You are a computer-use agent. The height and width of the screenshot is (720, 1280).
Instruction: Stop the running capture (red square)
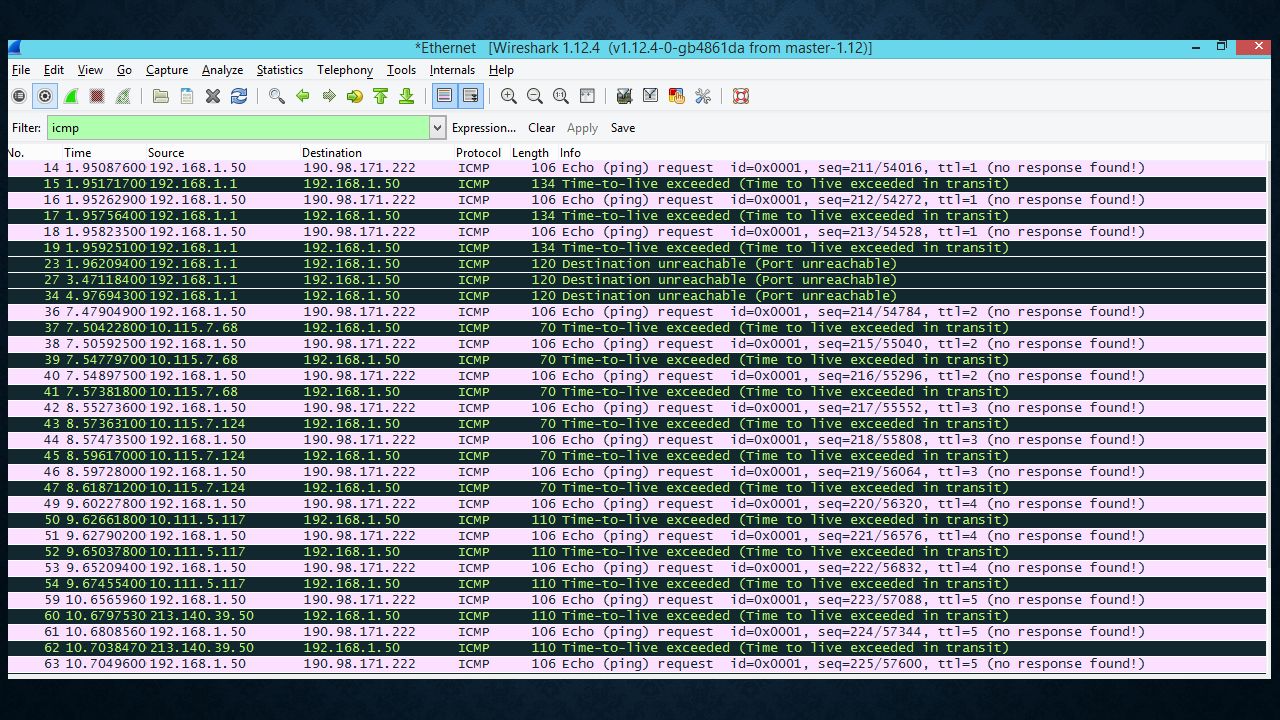[x=97, y=96]
